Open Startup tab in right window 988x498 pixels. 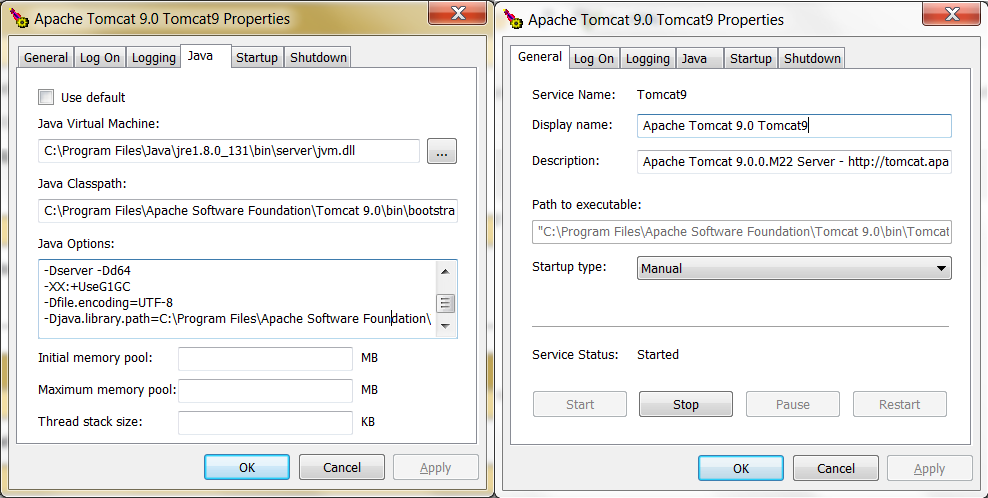click(750, 59)
